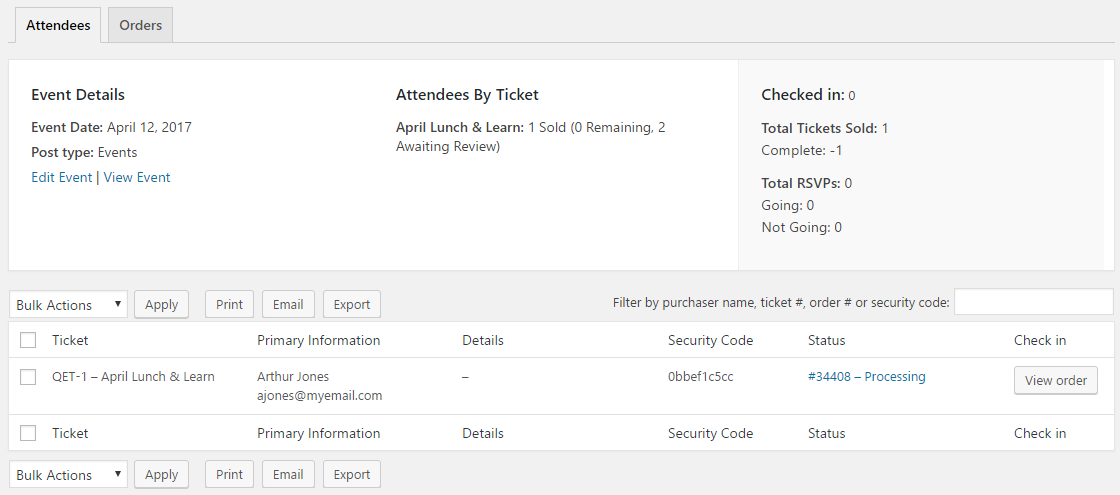Screen dimensions: 1120x495
Task: Open the top Bulk Actions dropdown
Action: (x=68, y=305)
